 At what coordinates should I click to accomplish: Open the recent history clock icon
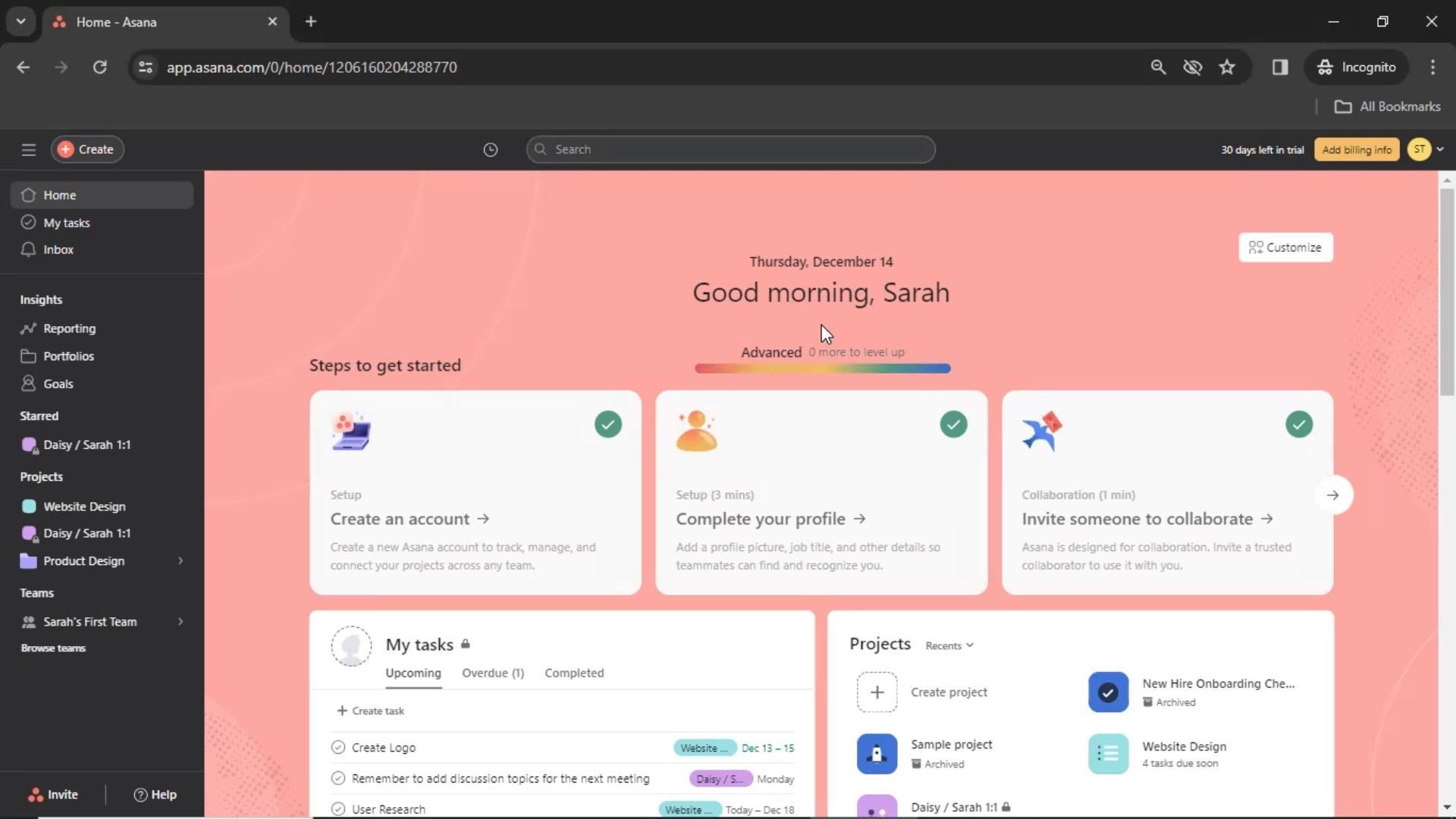click(491, 149)
